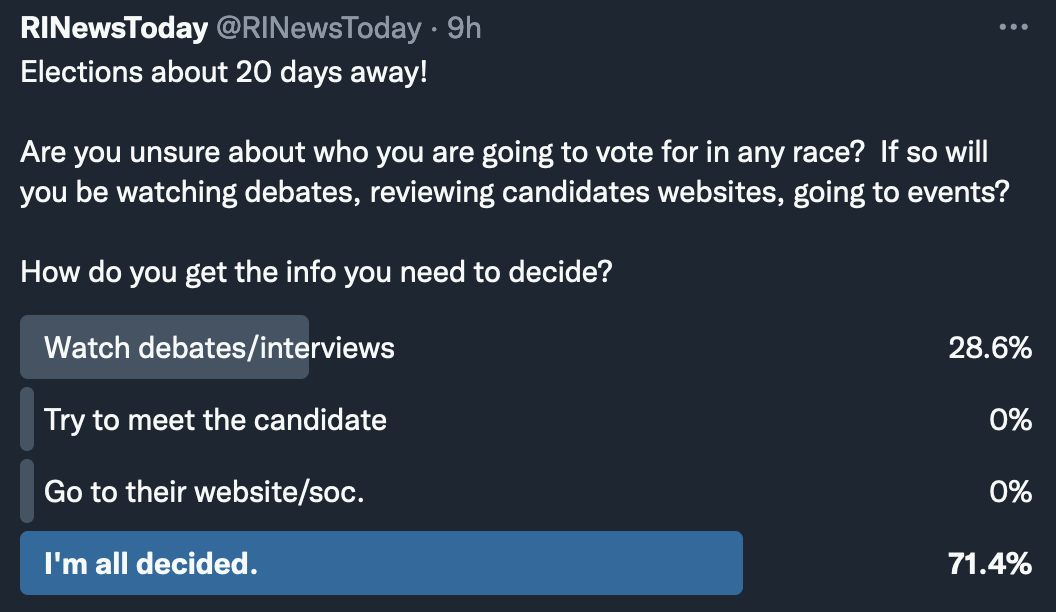Click the 28.6% poll result
Image resolution: width=1056 pixels, height=612 pixels.
pos(990,348)
